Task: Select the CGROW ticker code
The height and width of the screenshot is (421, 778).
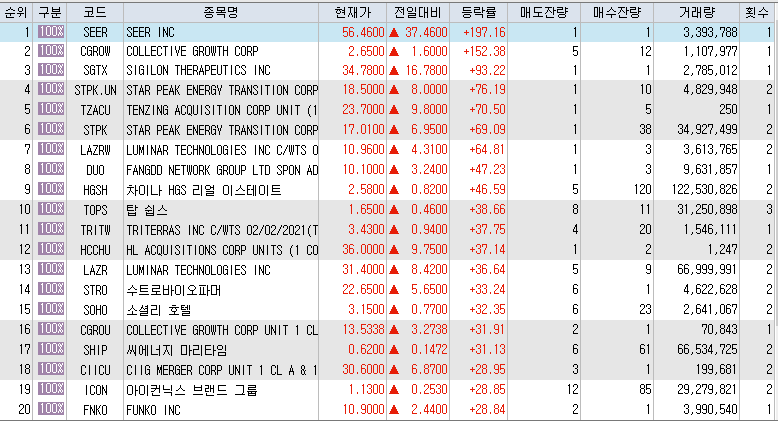Action: [x=95, y=51]
